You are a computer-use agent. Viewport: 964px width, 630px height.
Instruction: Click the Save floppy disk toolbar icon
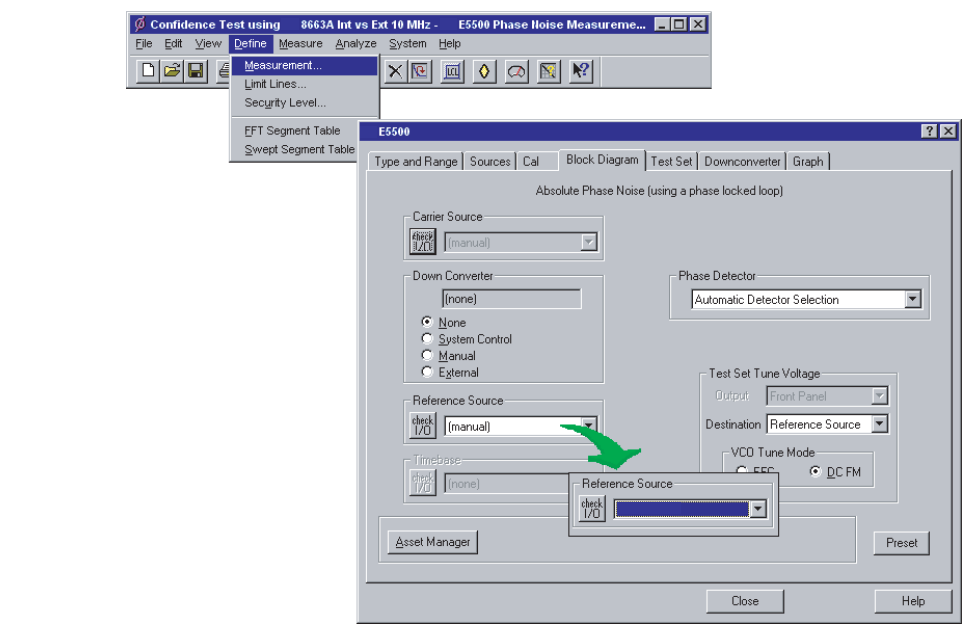click(196, 71)
